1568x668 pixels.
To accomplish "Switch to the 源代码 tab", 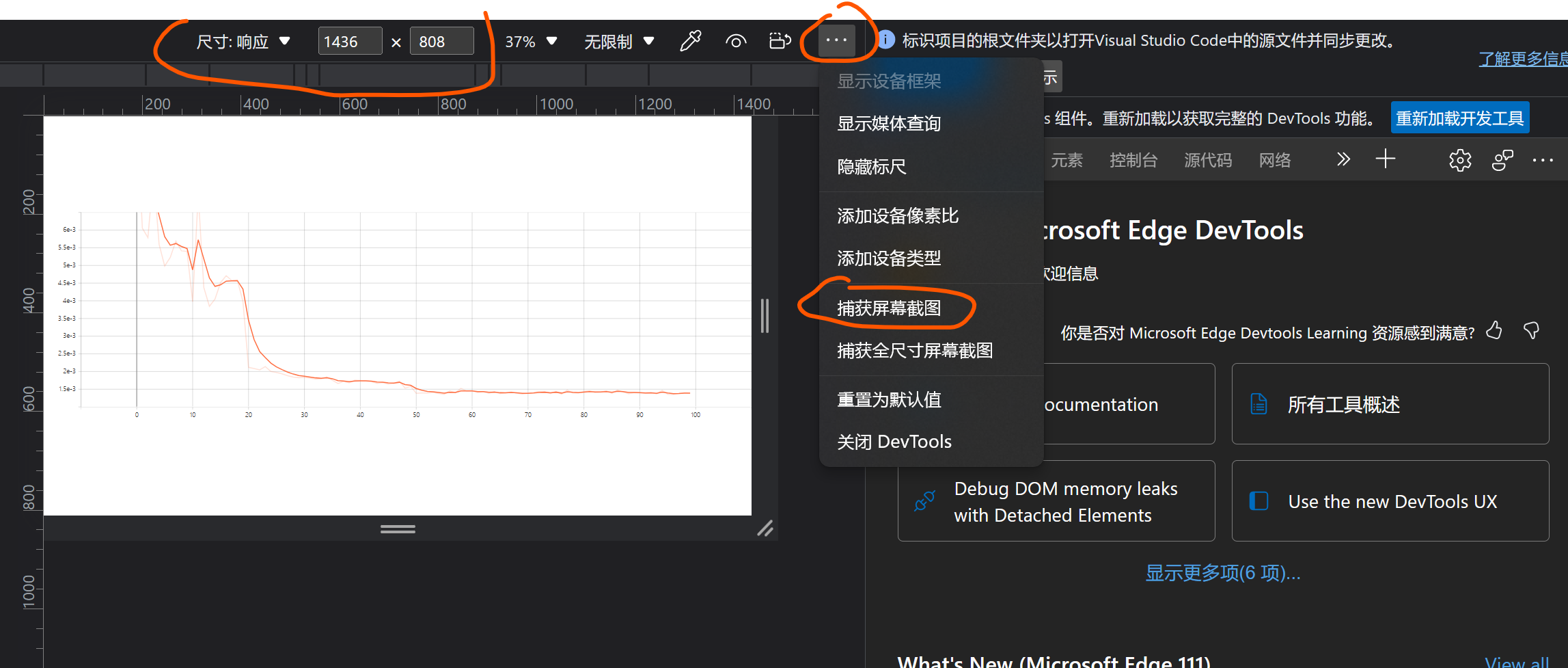I will 1208,160.
